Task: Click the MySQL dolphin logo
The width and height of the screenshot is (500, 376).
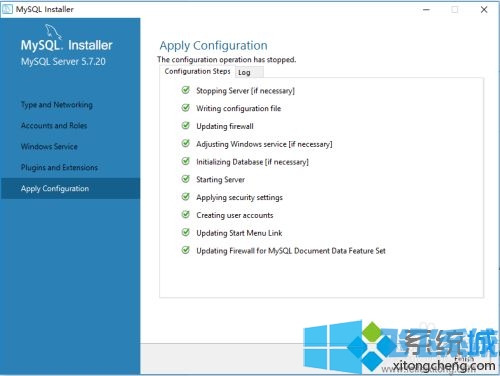Action: click(x=53, y=31)
